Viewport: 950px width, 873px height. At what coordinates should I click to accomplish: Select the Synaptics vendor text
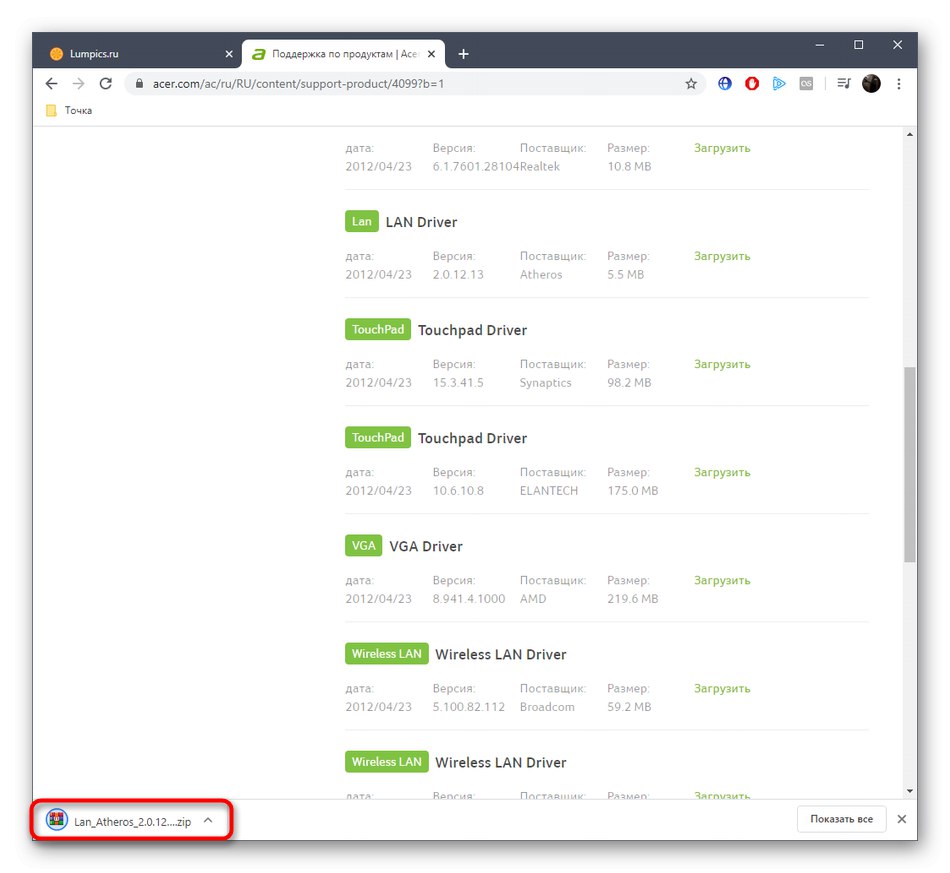[545, 383]
